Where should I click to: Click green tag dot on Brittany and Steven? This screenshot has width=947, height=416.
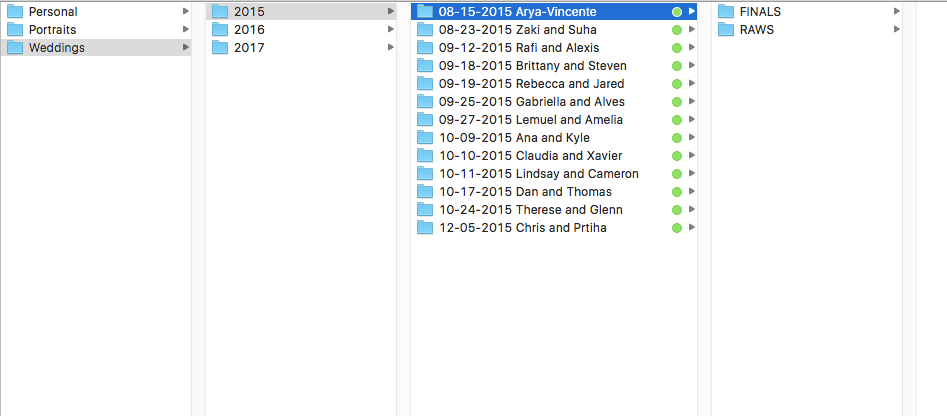pyautogui.click(x=676, y=66)
